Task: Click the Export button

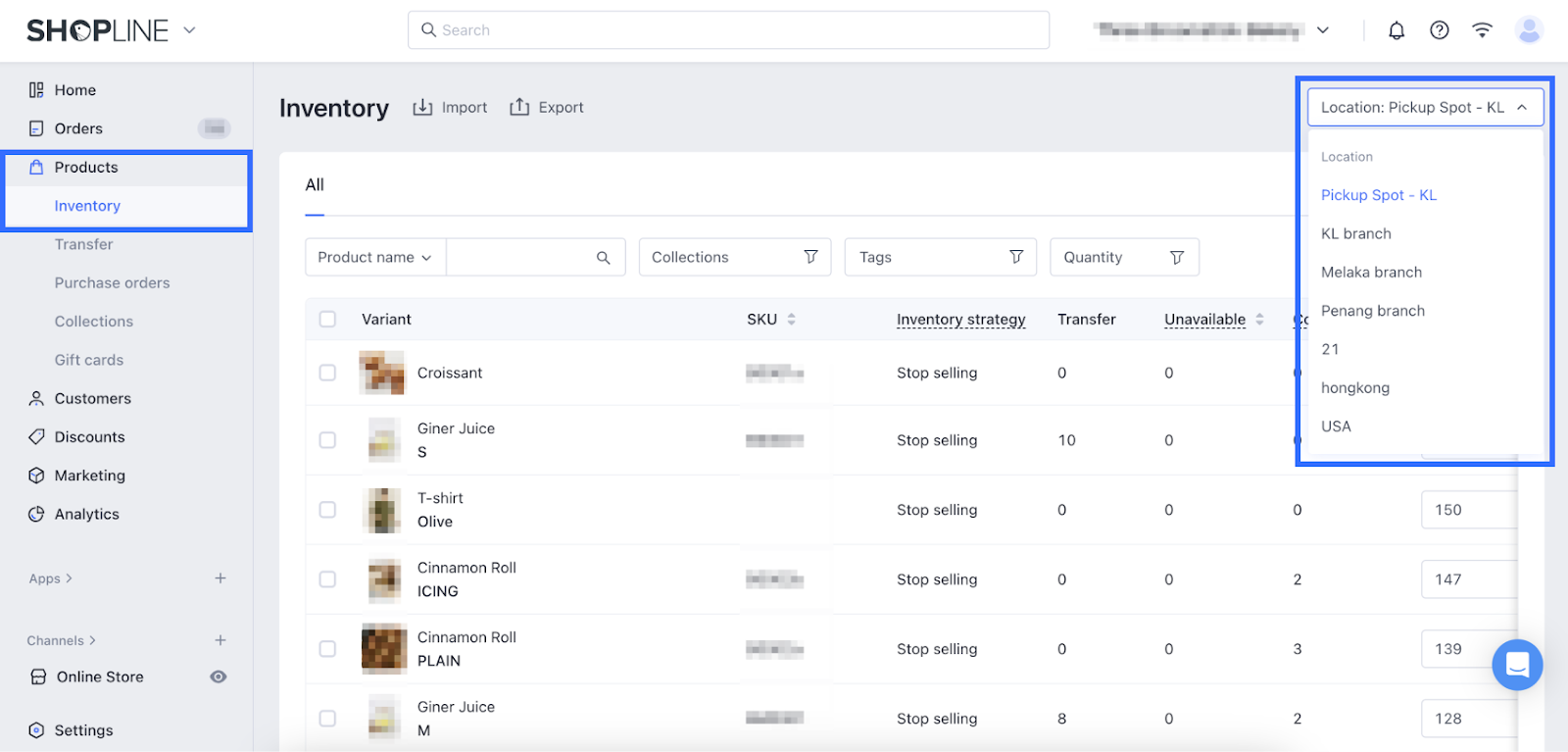Action: click(547, 108)
